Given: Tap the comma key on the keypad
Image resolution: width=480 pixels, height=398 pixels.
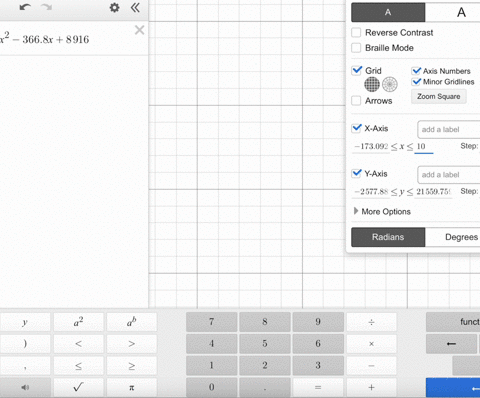Looking at the screenshot, I should click(x=25, y=365).
